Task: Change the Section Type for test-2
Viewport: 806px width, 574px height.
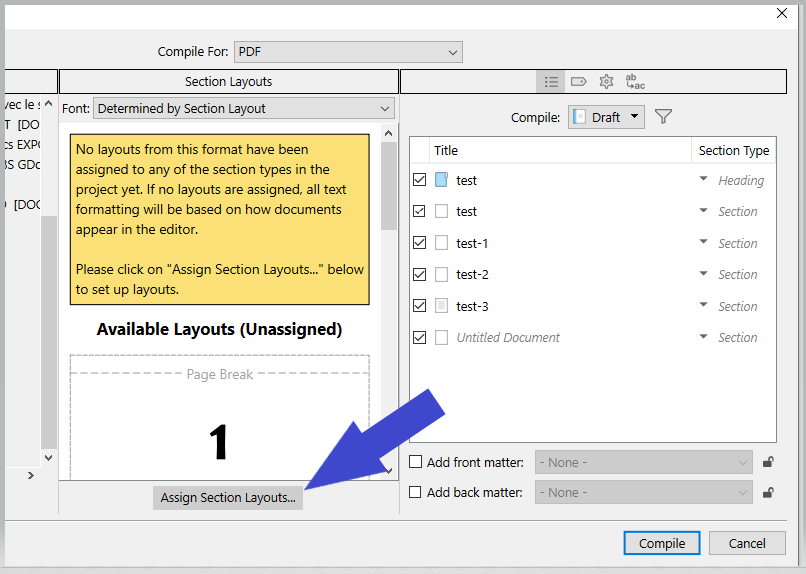Action: coord(732,274)
